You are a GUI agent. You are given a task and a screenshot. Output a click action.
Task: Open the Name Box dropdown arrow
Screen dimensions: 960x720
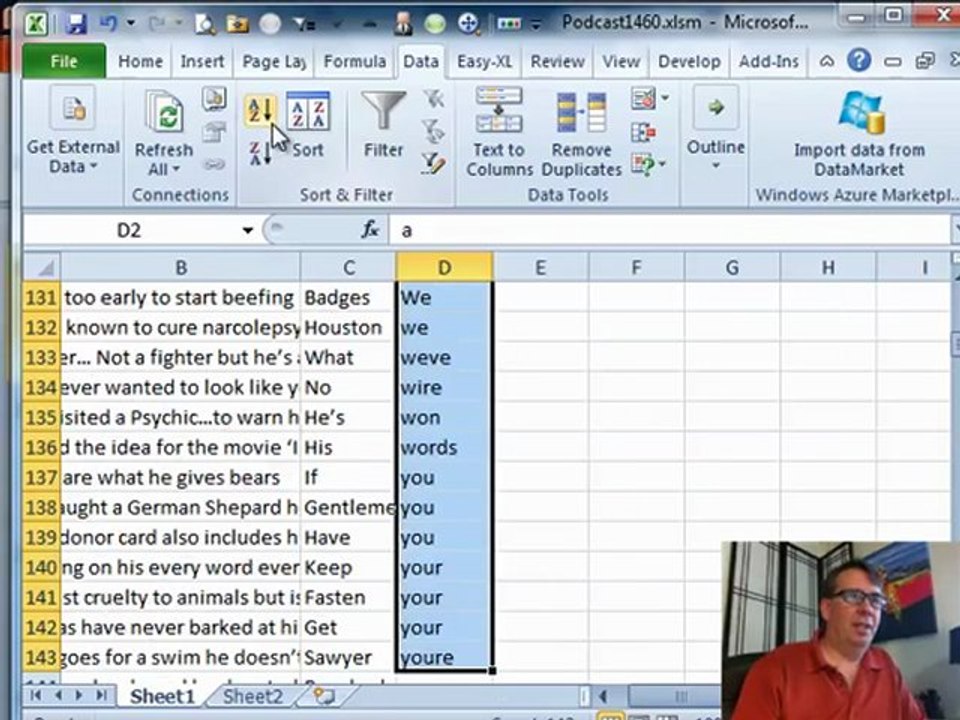click(247, 231)
